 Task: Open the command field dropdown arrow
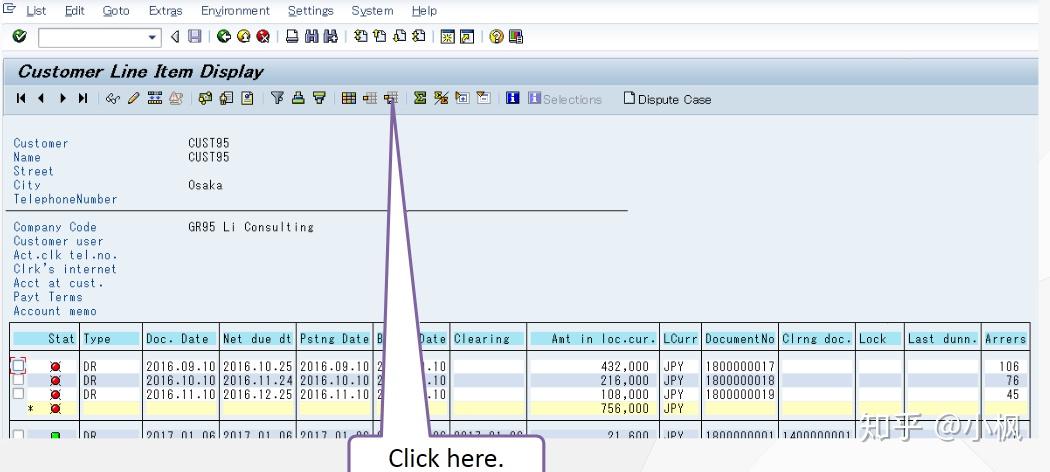153,37
